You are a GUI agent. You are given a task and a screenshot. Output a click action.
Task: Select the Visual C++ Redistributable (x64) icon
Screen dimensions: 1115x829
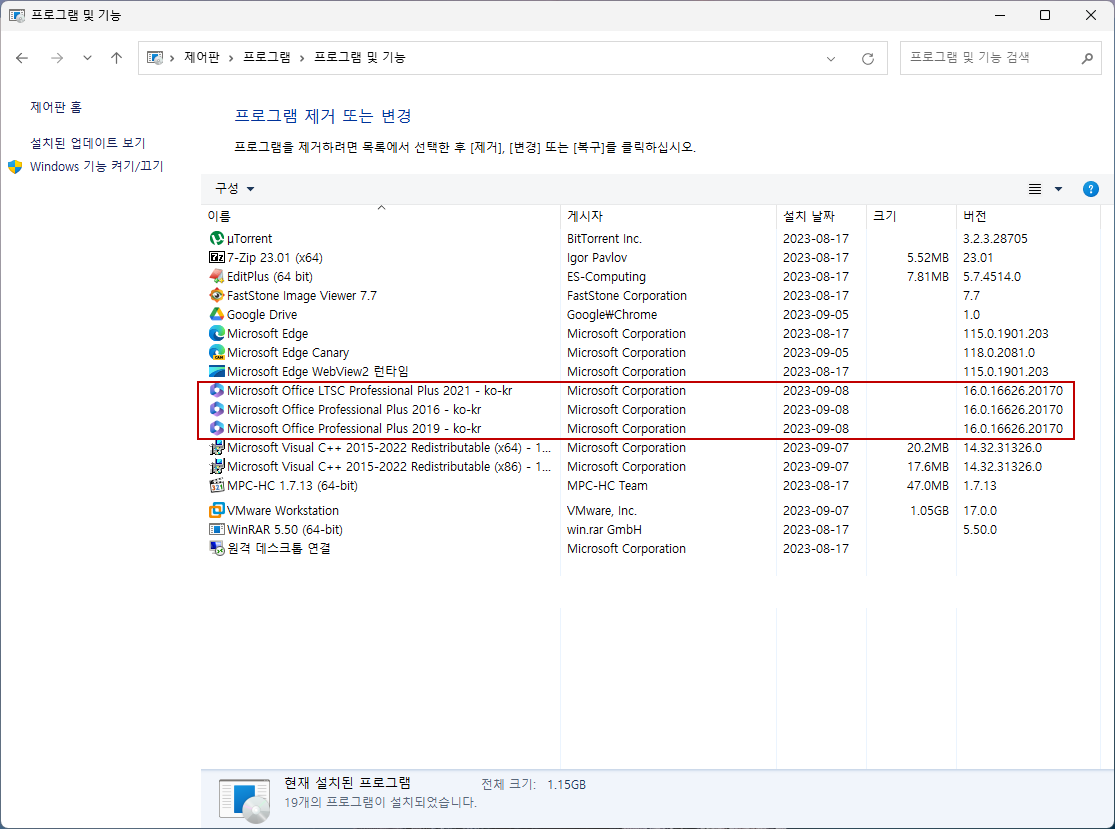click(217, 448)
